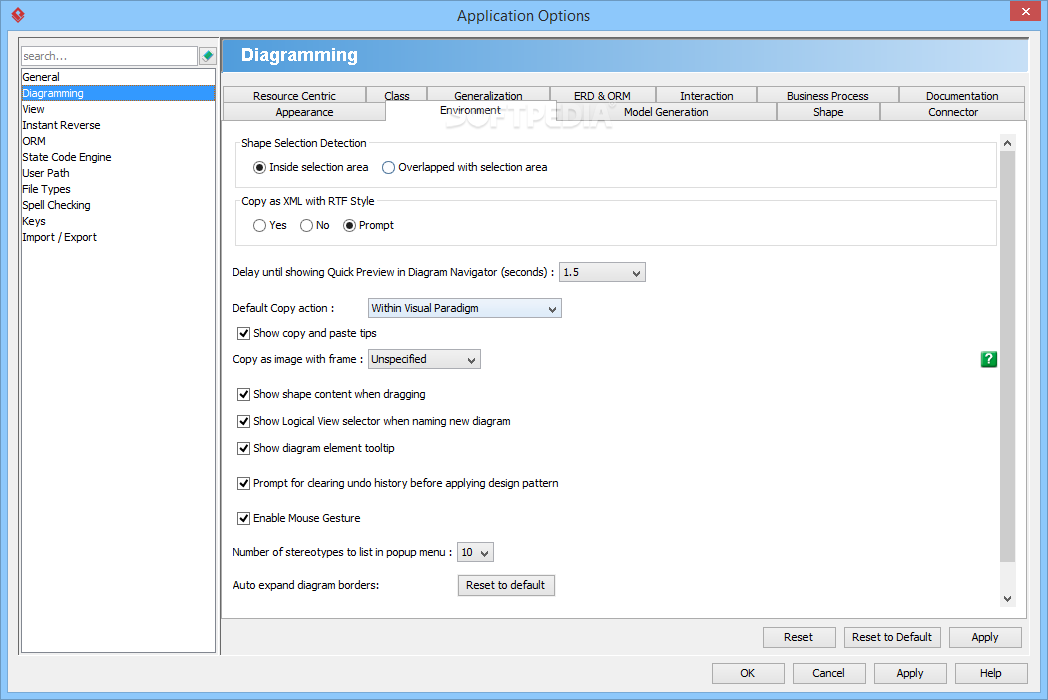
Task: Select State Code Engine category
Action: [118, 157]
